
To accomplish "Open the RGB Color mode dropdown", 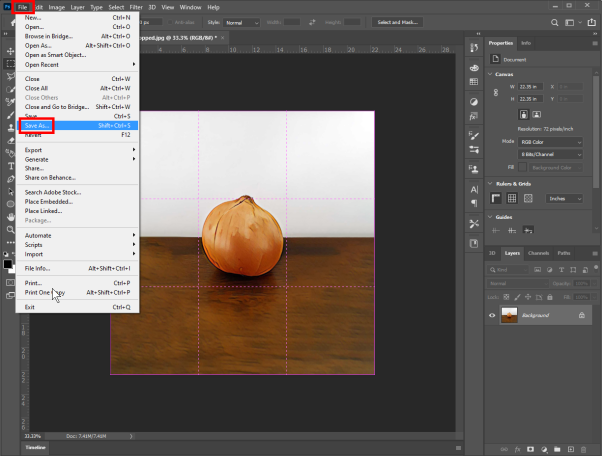I will pyautogui.click(x=550, y=142).
